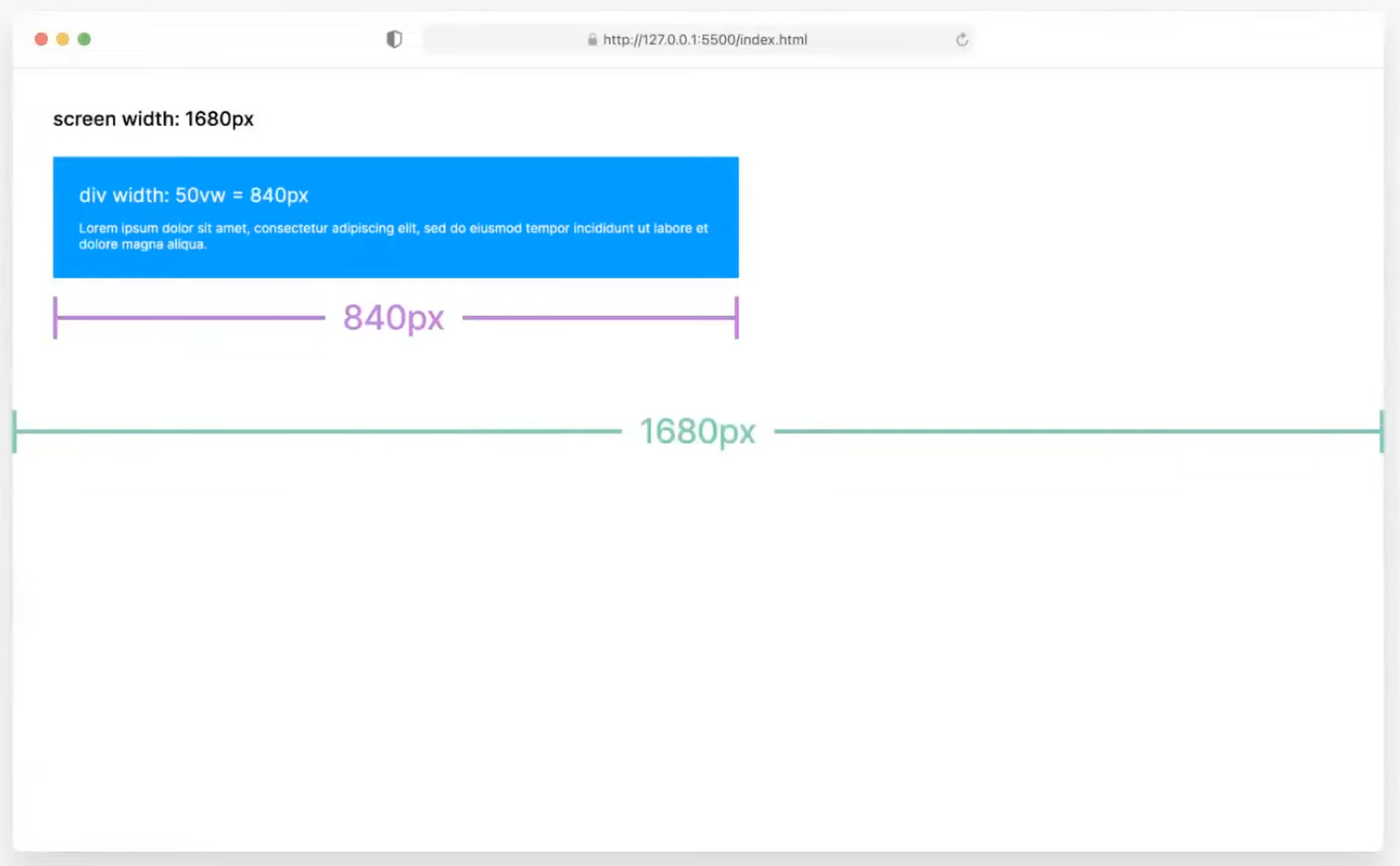The width and height of the screenshot is (1400, 866).
Task: Click the yellow minimize window button
Action: (x=63, y=39)
